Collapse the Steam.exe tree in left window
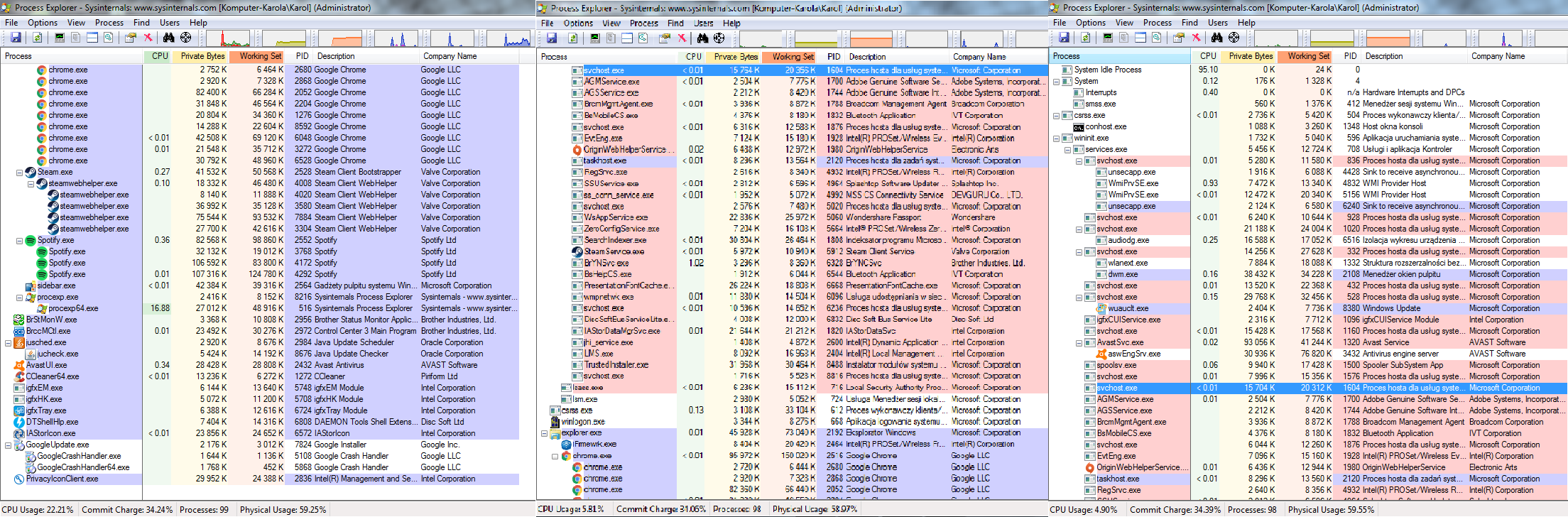1568x517 pixels. [19, 172]
